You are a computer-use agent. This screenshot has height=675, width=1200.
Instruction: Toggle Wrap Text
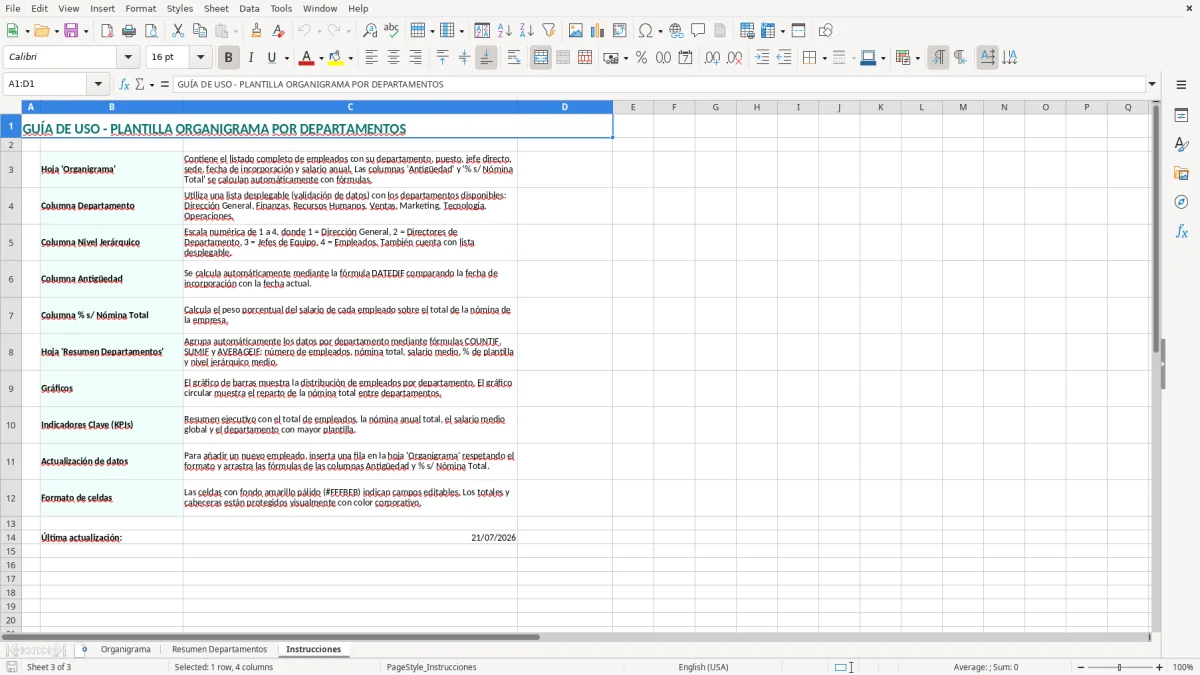click(514, 58)
